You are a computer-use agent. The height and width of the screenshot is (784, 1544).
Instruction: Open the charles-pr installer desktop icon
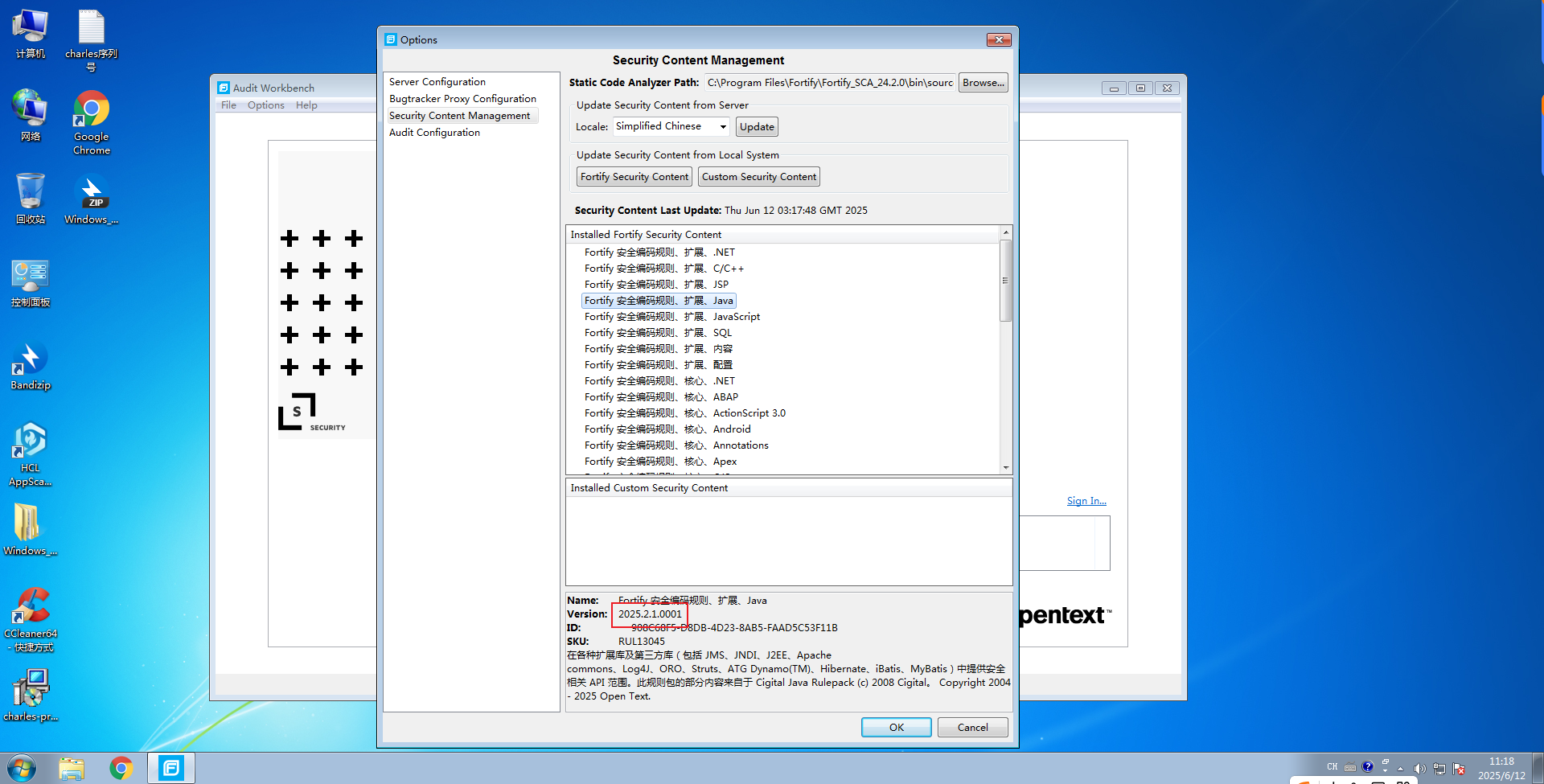(x=30, y=696)
